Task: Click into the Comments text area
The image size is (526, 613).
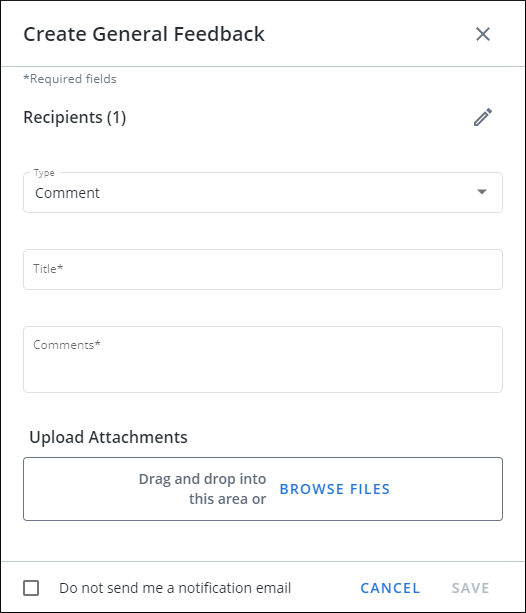Action: [x=263, y=359]
